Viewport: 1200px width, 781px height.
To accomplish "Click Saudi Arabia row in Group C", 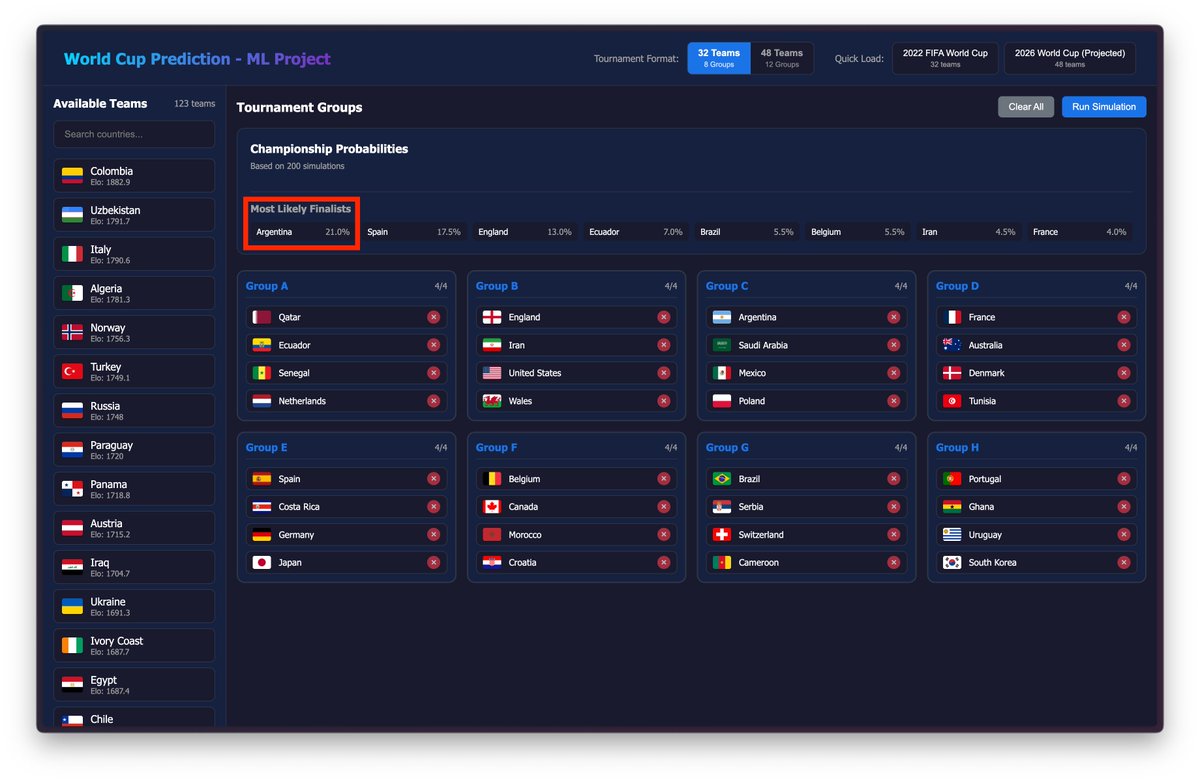I will 807,345.
